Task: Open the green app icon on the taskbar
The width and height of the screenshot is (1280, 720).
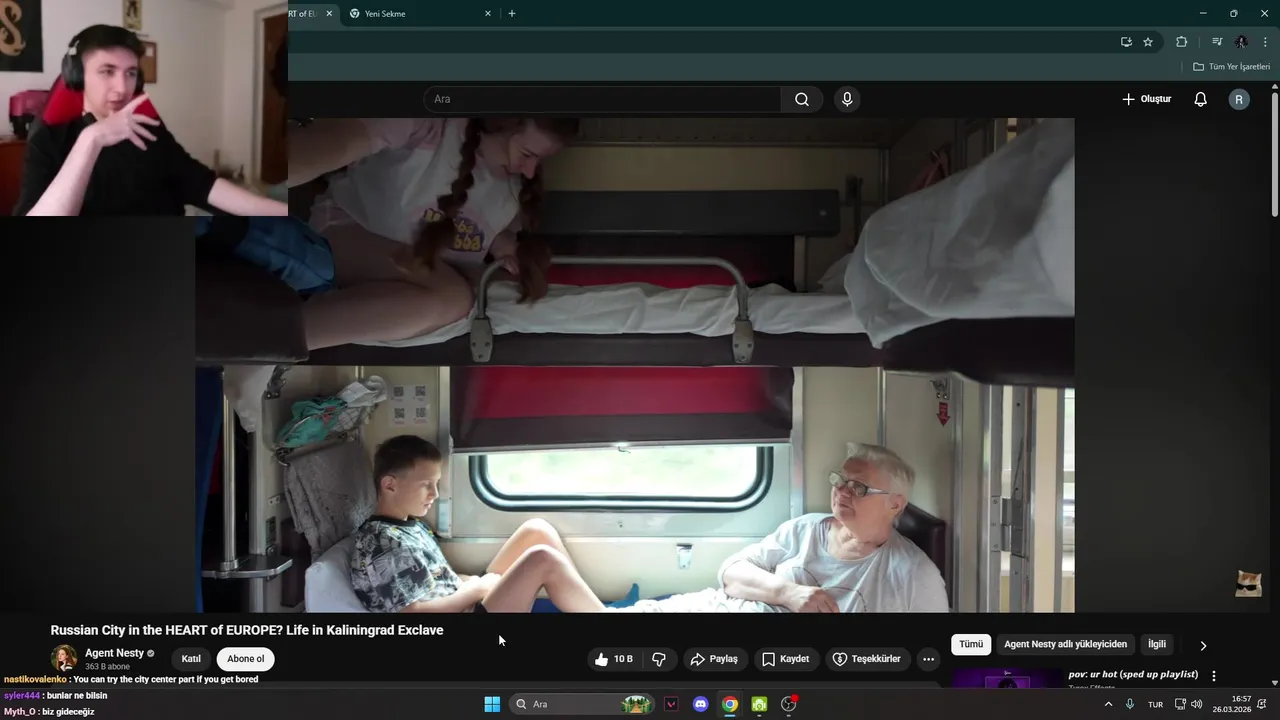Action: click(759, 704)
